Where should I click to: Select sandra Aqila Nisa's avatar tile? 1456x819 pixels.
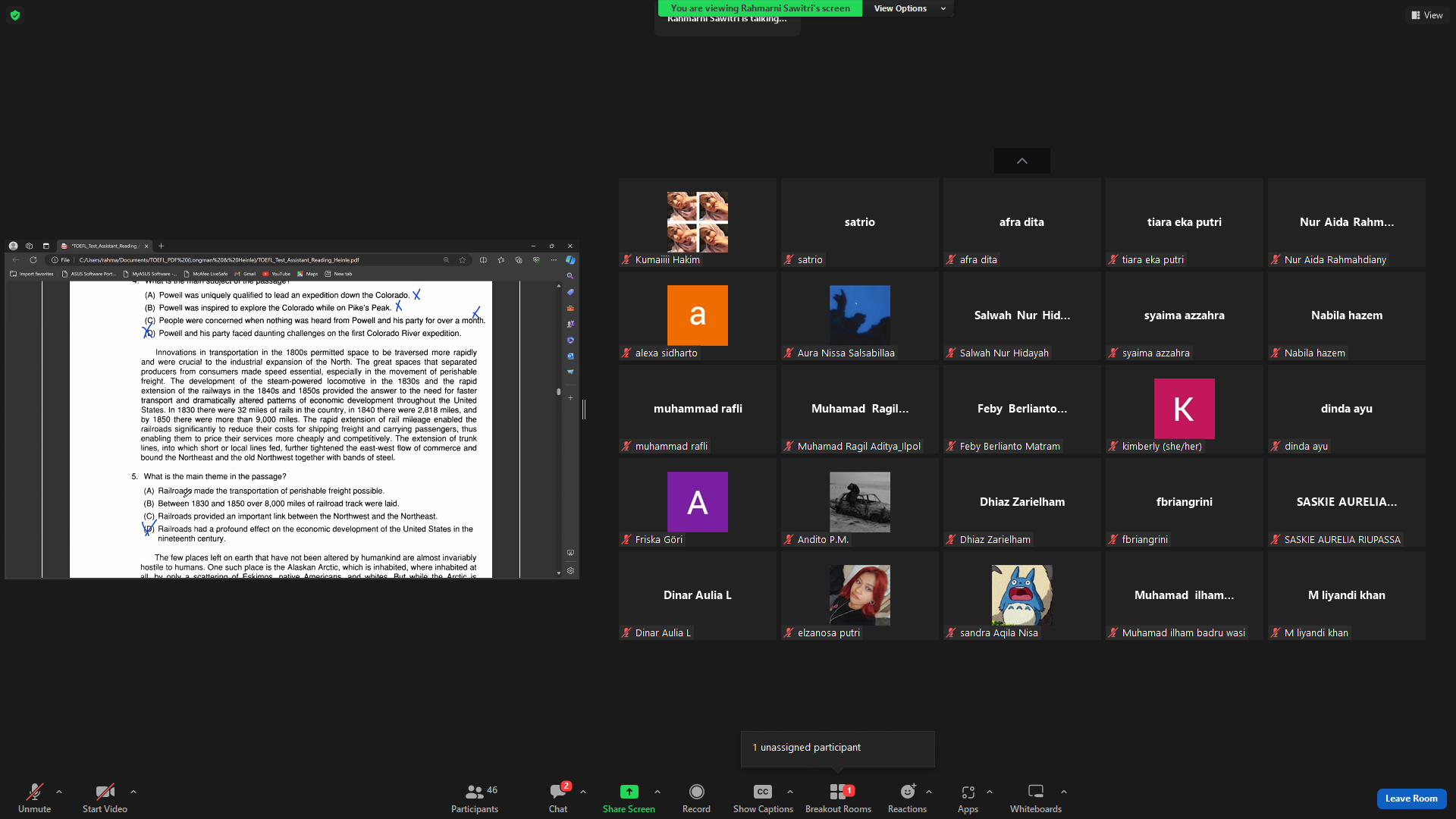(x=1022, y=595)
